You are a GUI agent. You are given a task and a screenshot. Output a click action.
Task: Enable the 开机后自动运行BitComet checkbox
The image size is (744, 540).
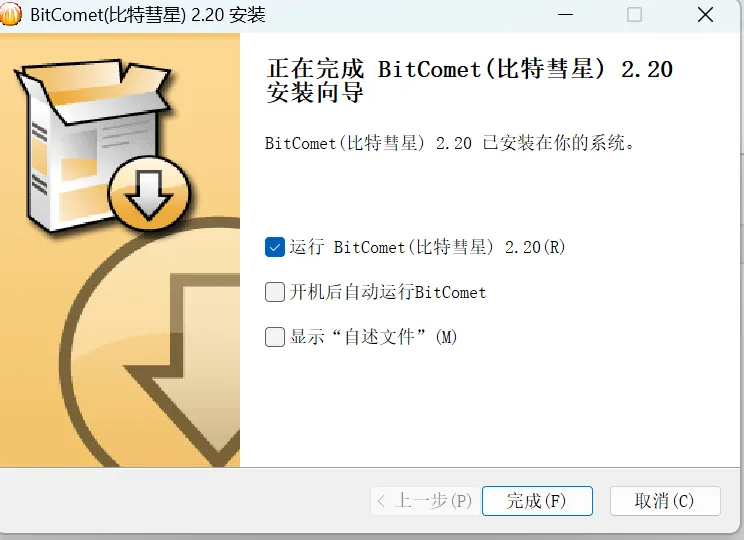click(x=275, y=292)
